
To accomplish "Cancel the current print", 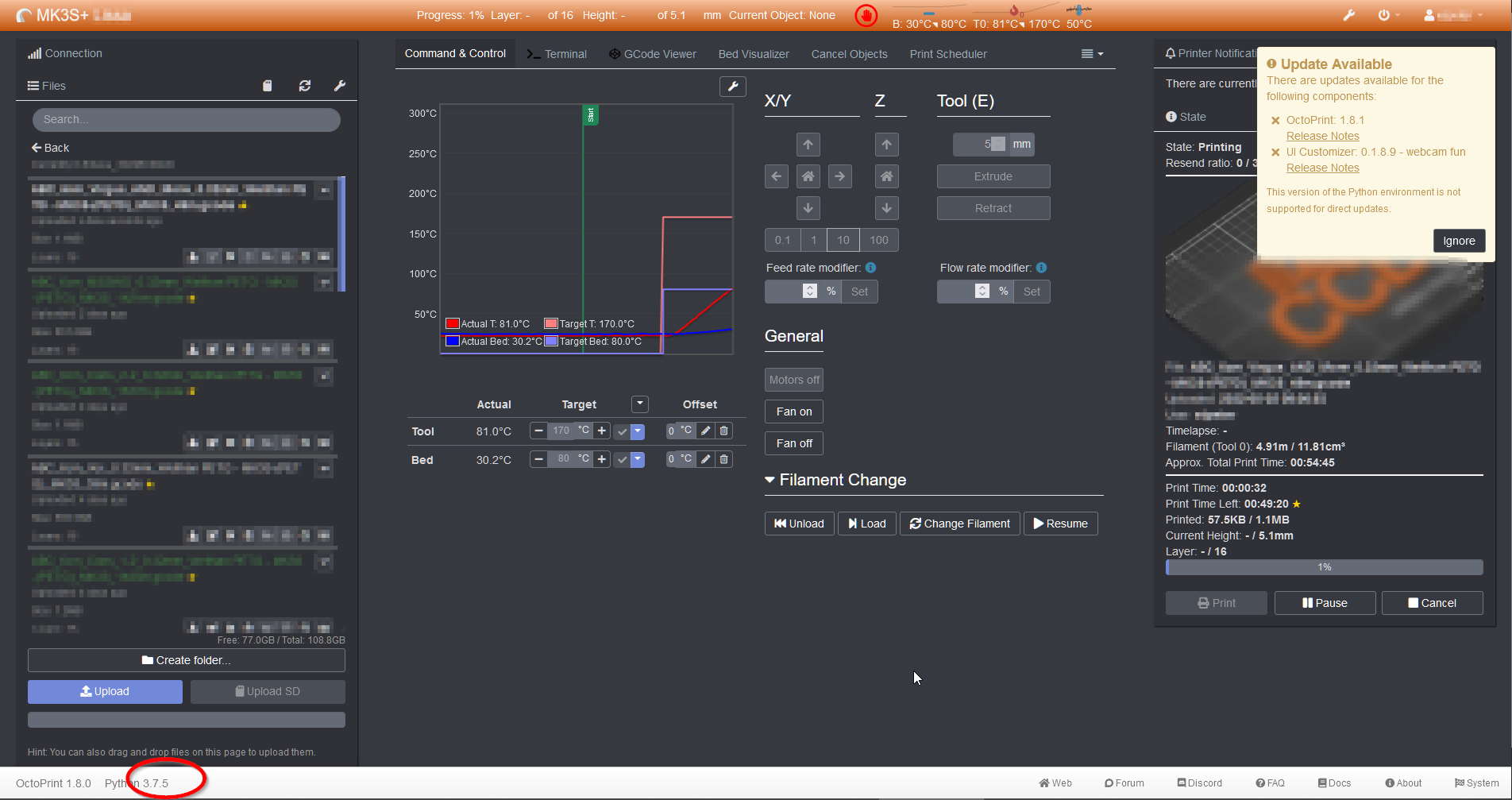I will click(x=1433, y=603).
